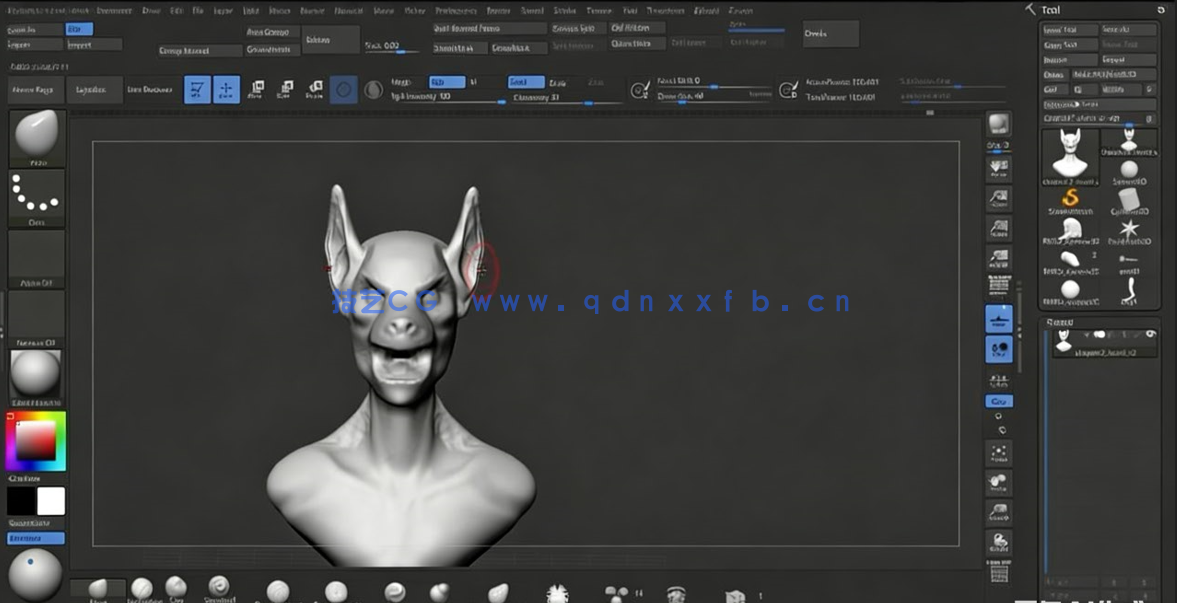The image size is (1177, 603).
Task: Click the material sphere on the left shelf
Action: pyautogui.click(x=36, y=375)
